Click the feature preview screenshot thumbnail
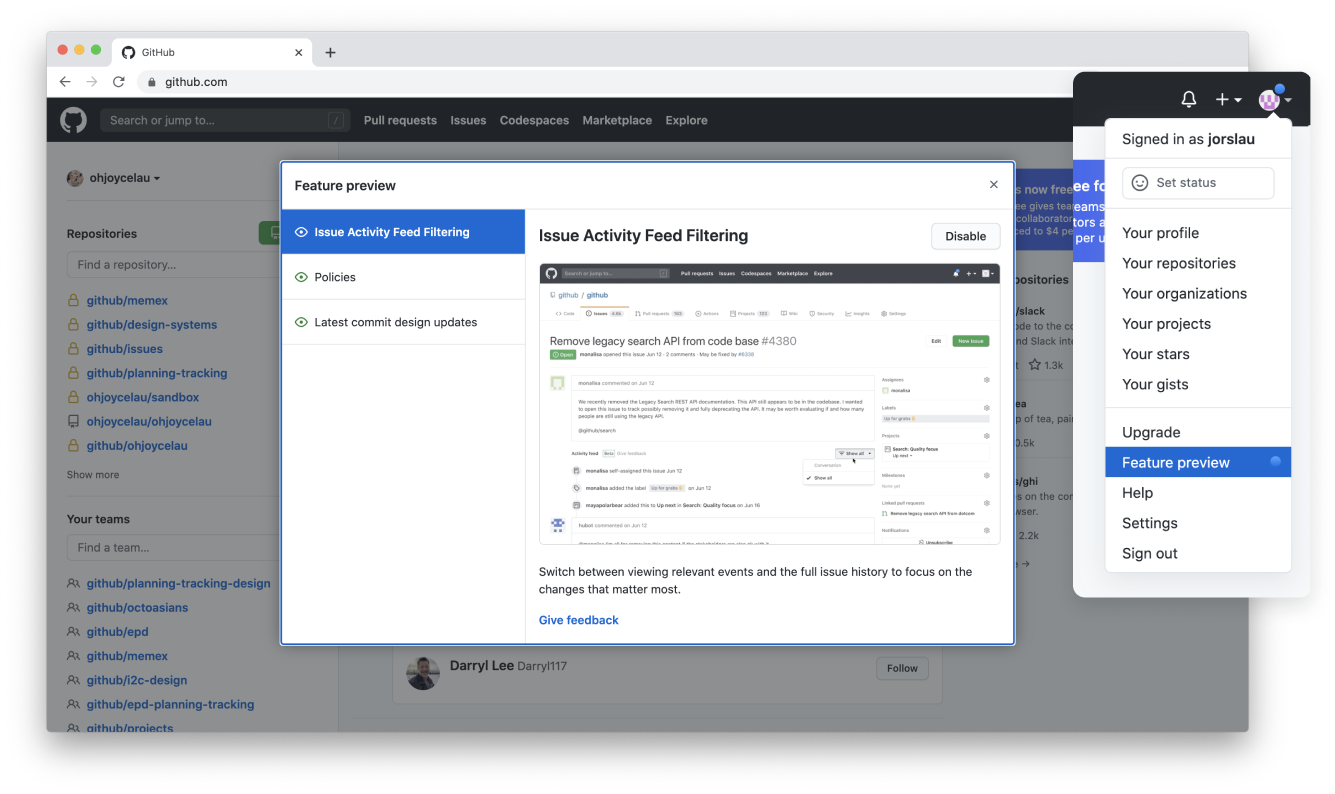 pos(769,404)
